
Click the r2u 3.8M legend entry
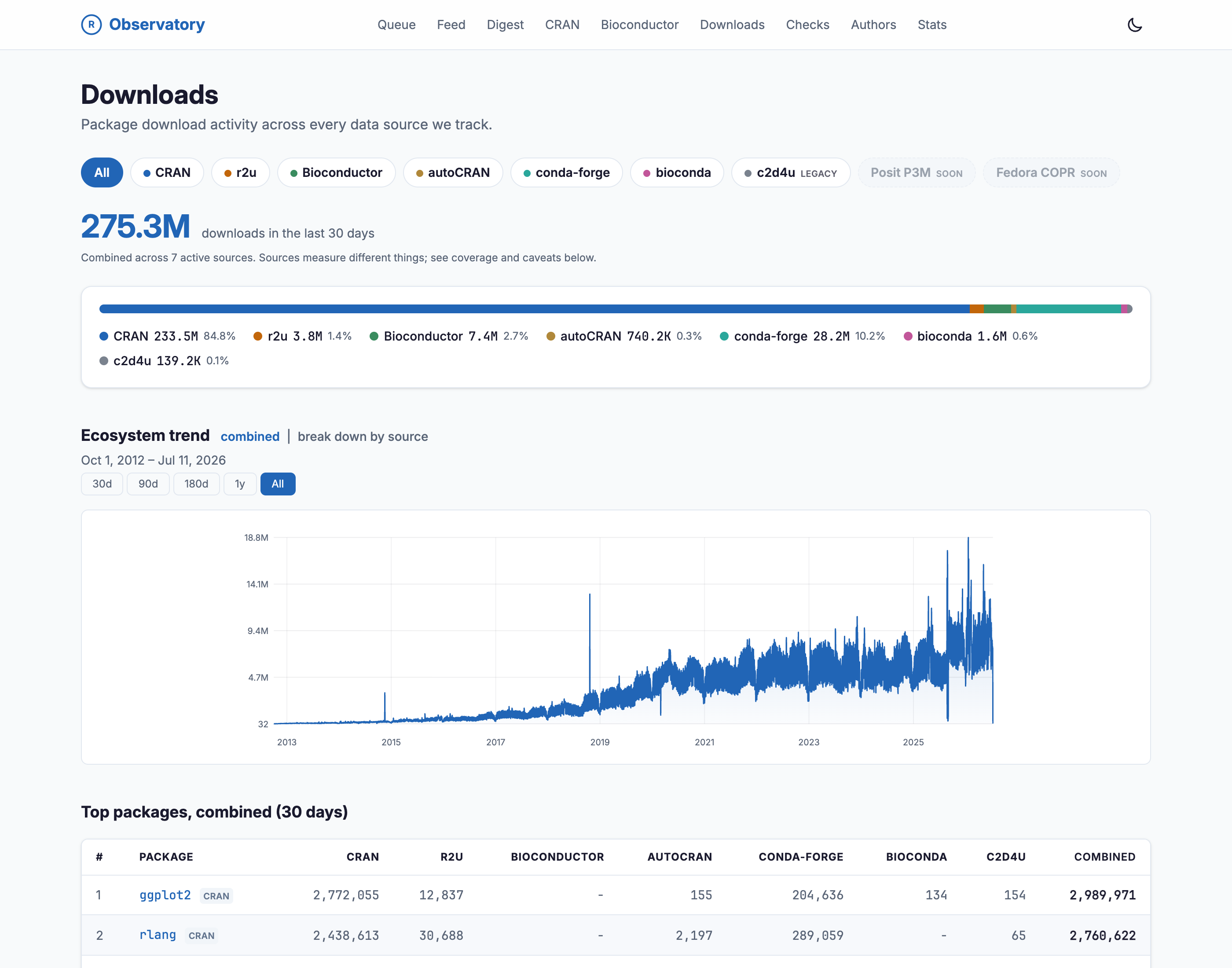pos(303,336)
